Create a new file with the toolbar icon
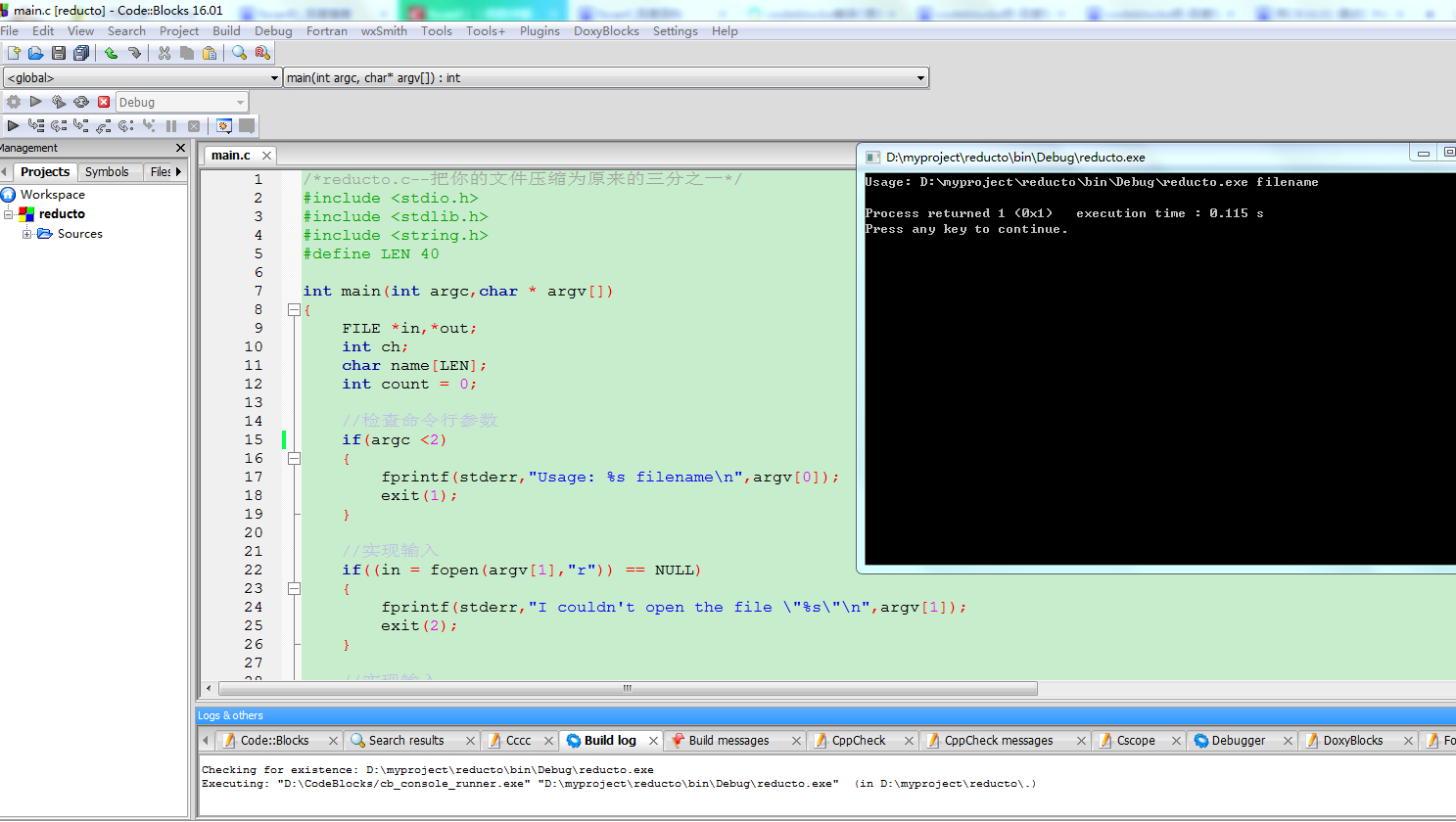This screenshot has height=822, width=1456. tap(14, 53)
